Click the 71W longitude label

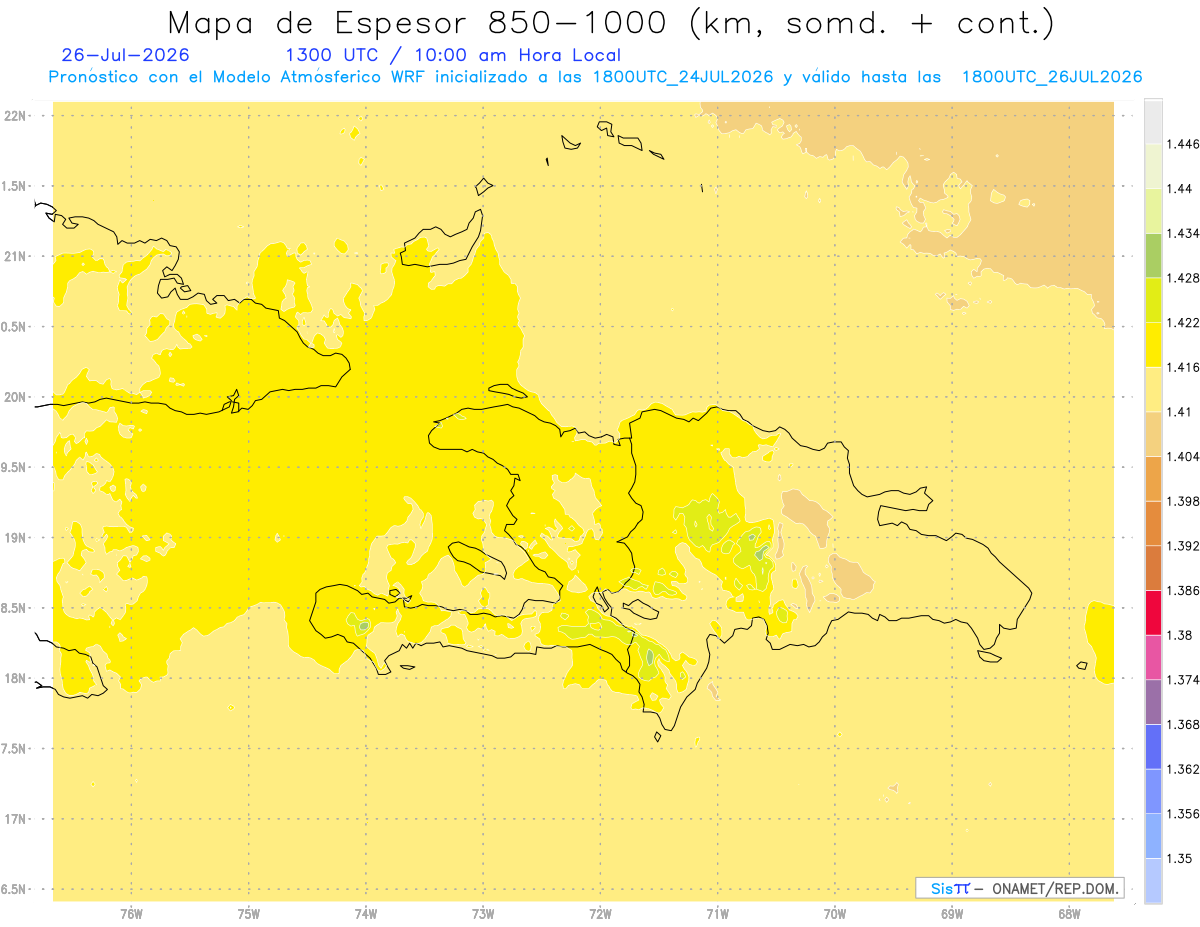click(x=717, y=914)
